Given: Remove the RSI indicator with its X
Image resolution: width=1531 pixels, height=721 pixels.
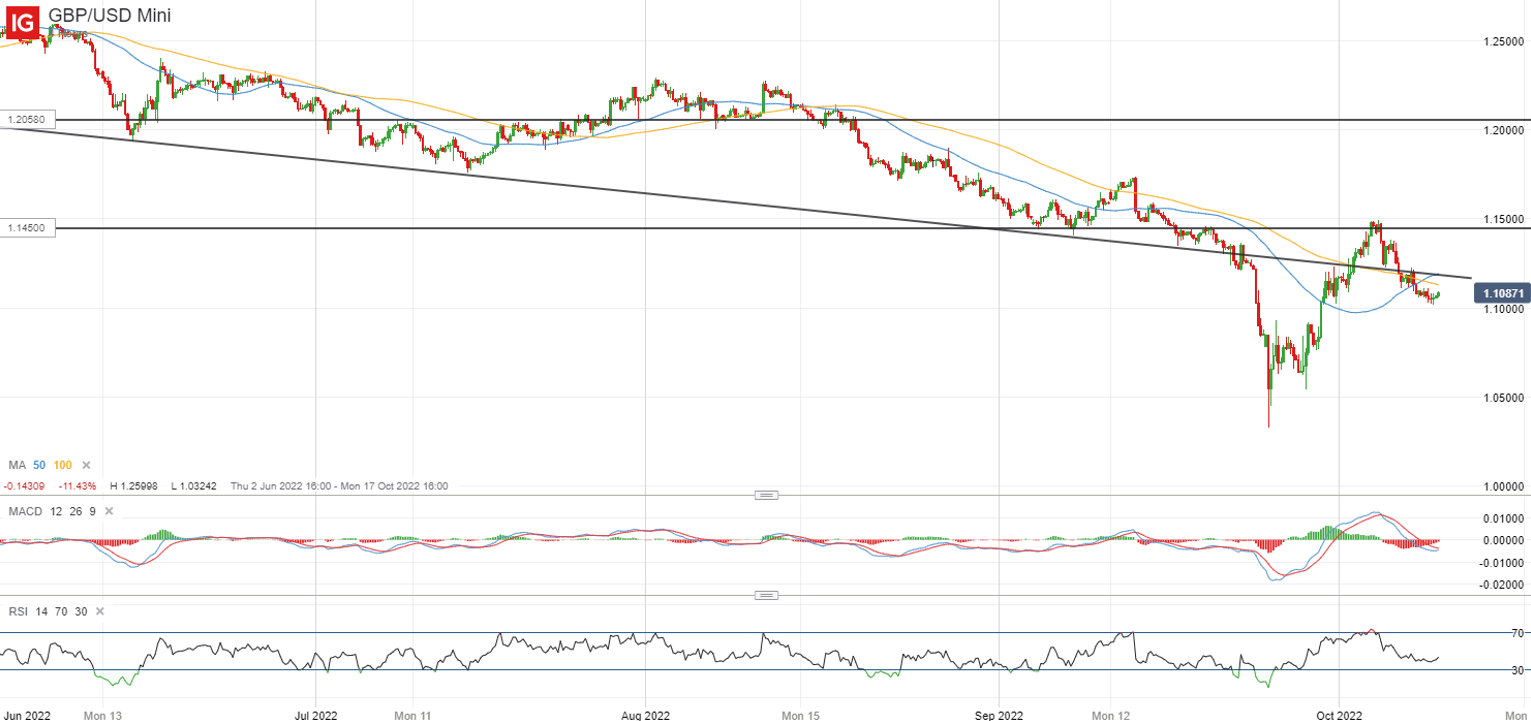Looking at the screenshot, I should (101, 611).
